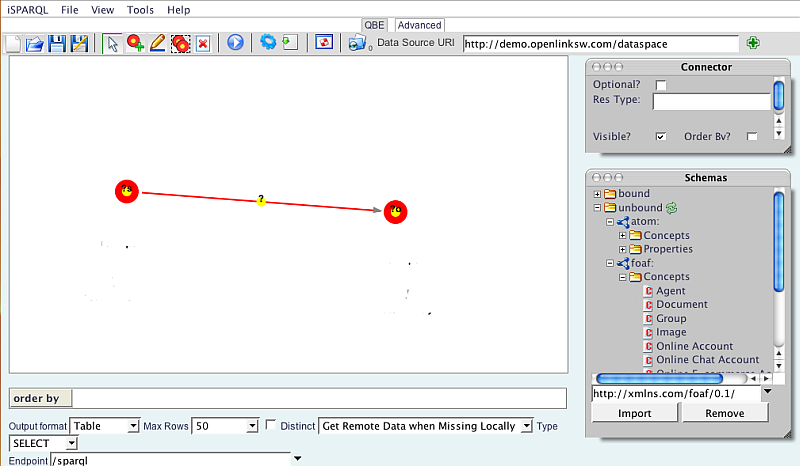Screen dimensions: 800x466
Task: Expand atom Properties folder
Action: 622,250
